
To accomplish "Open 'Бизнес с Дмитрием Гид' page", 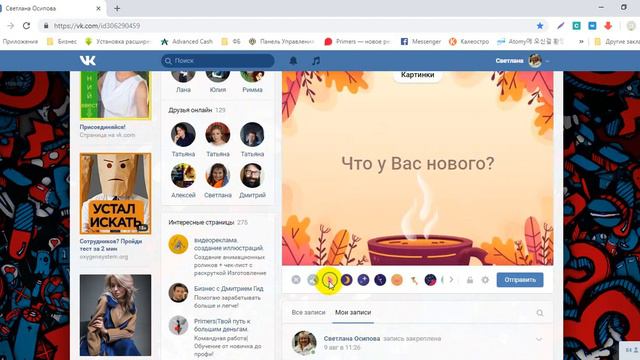I will [229, 288].
